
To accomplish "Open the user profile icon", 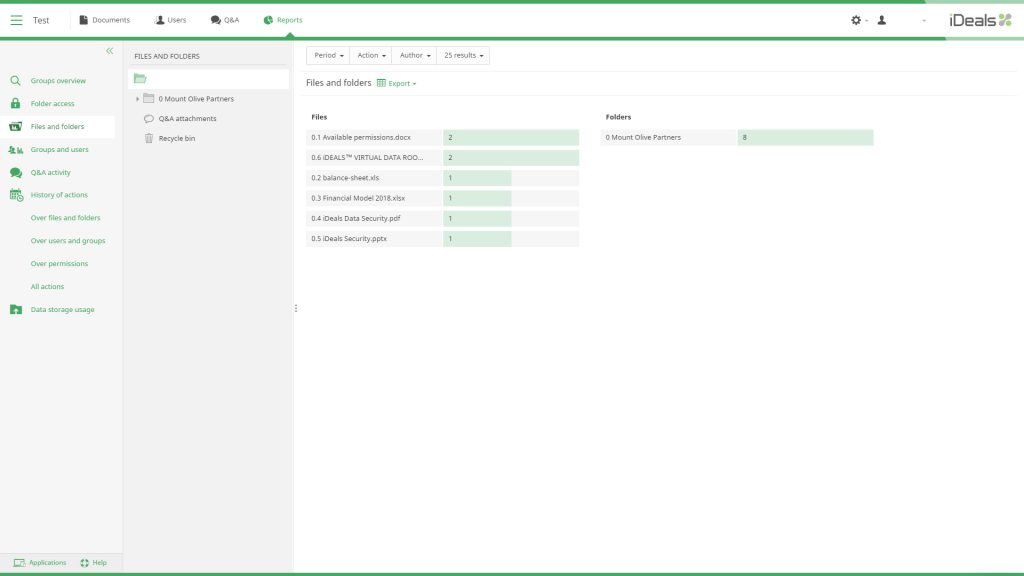I will 882,20.
